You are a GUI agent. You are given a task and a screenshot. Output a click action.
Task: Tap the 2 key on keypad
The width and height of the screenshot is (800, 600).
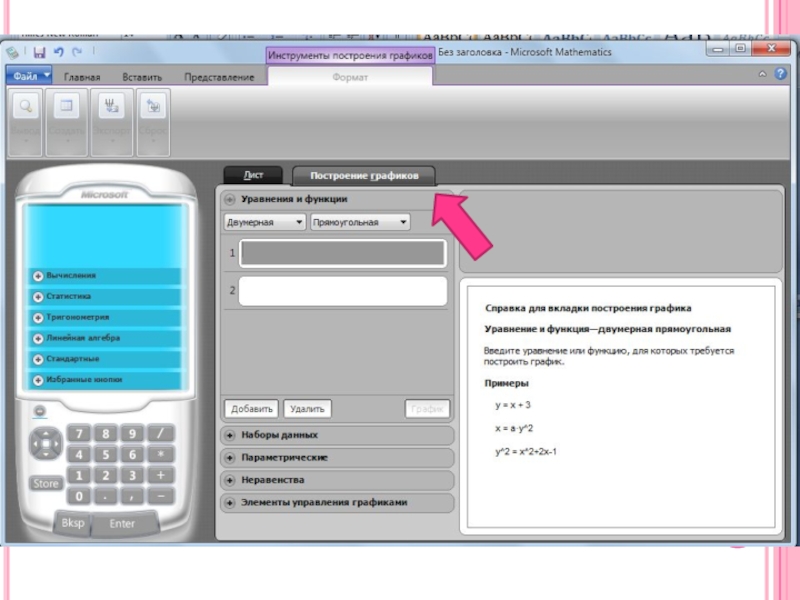(106, 475)
